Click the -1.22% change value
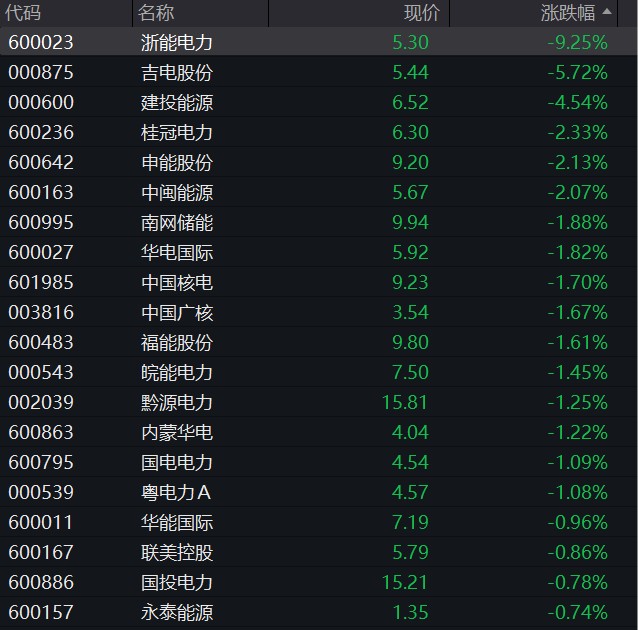 click(x=577, y=432)
